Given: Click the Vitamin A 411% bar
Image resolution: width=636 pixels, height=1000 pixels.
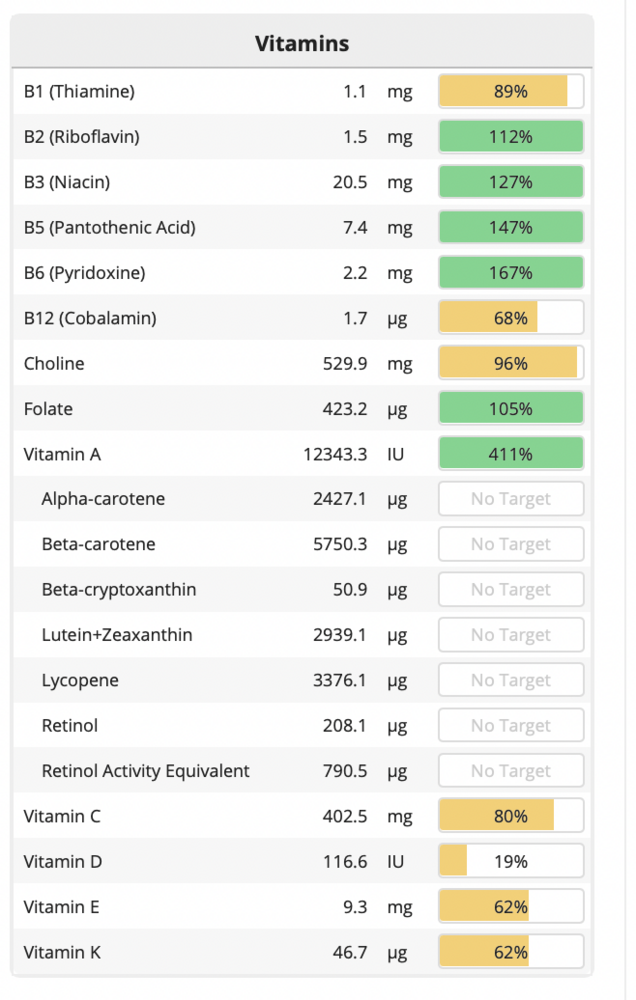Looking at the screenshot, I should (510, 454).
